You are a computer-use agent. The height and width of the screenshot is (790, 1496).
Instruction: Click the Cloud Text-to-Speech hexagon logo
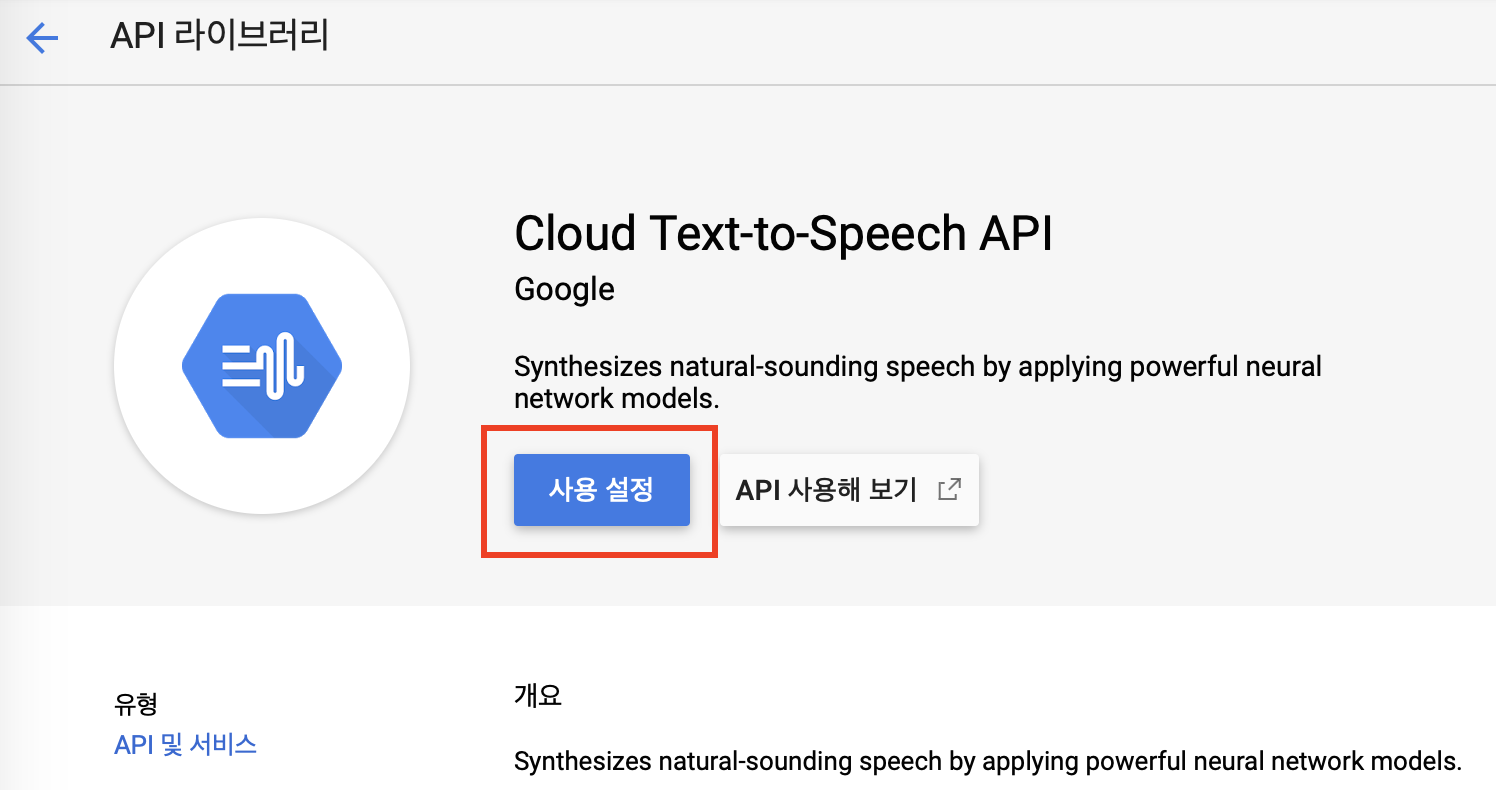262,365
